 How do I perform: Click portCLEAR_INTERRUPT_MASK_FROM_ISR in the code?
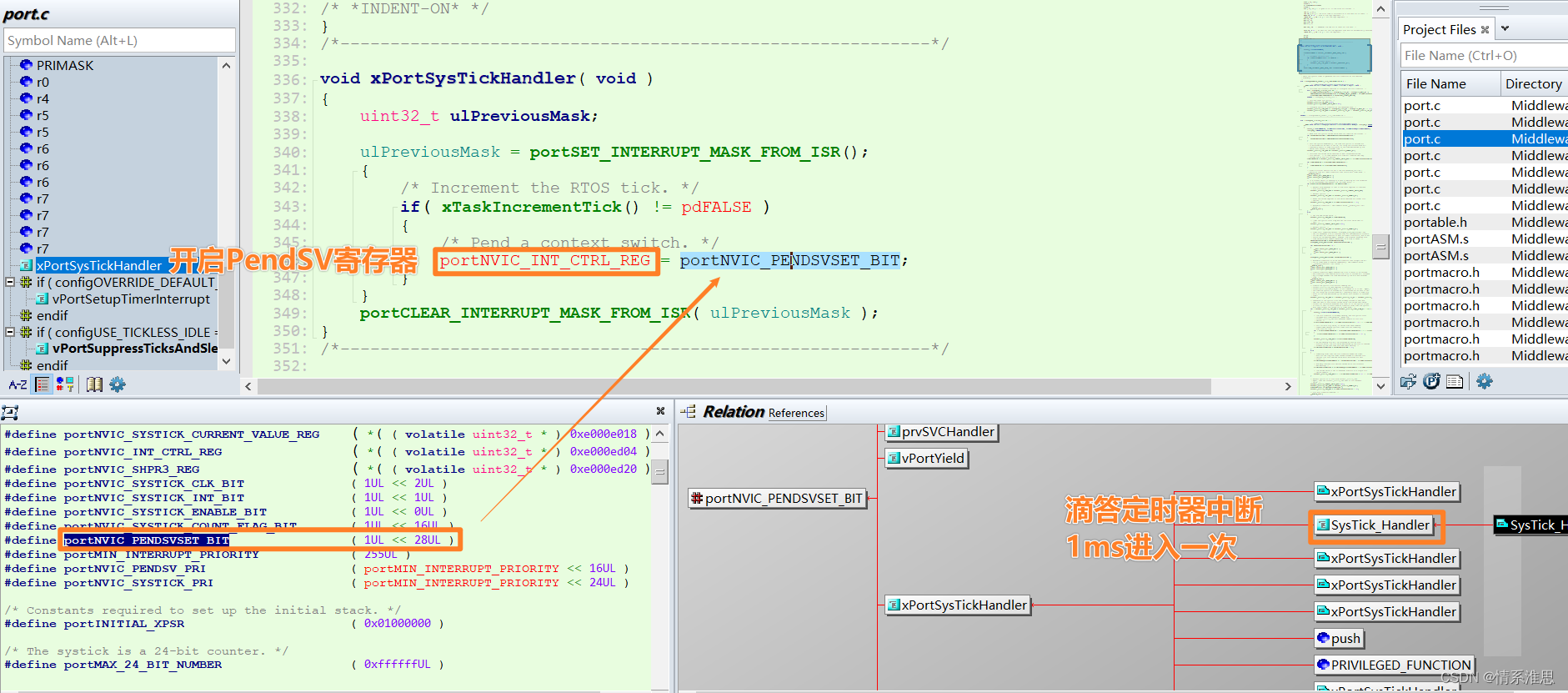tap(524, 313)
